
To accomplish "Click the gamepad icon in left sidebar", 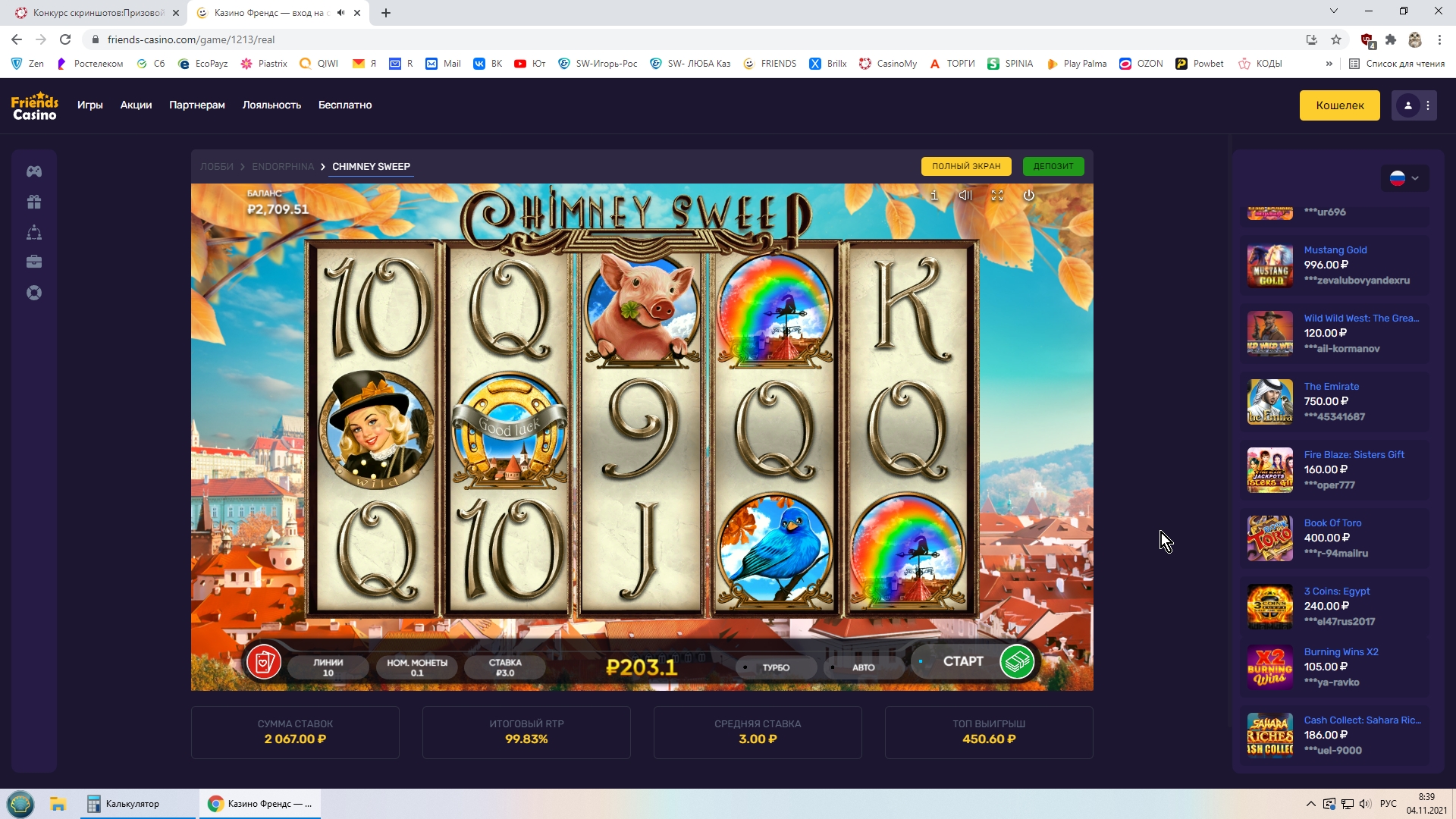I will 34,171.
